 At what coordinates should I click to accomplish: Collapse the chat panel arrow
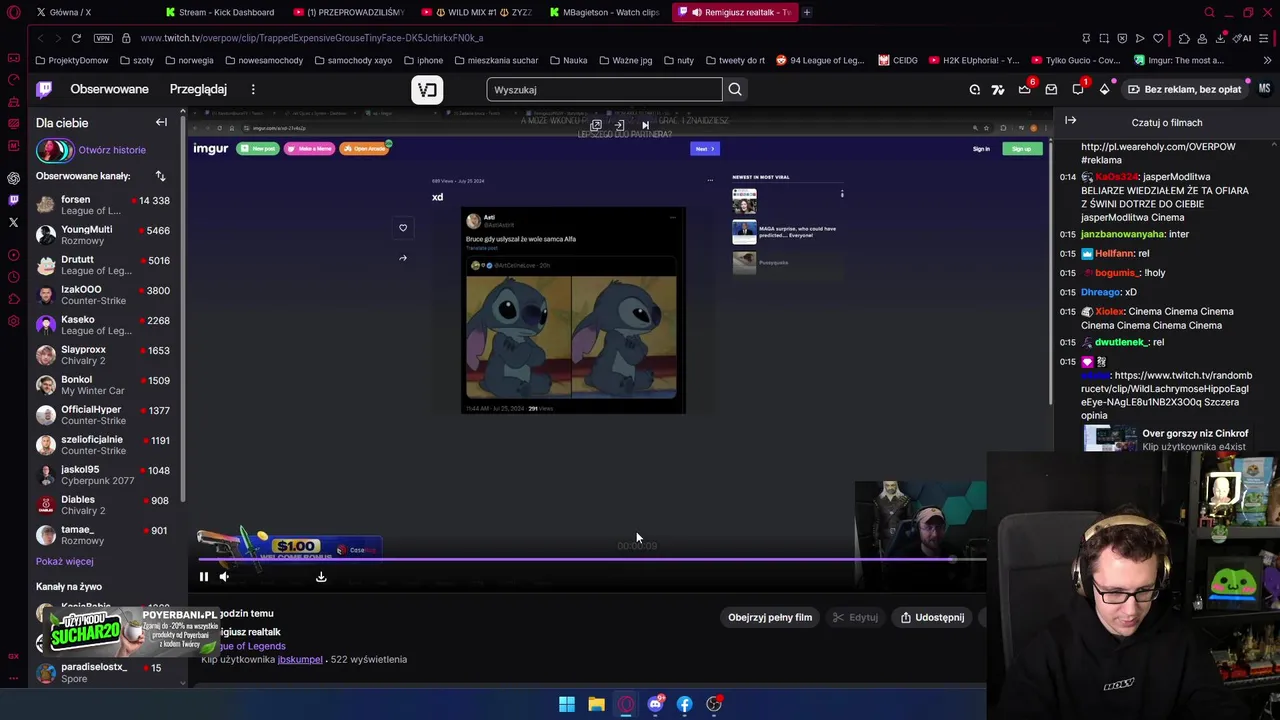pos(1071,121)
